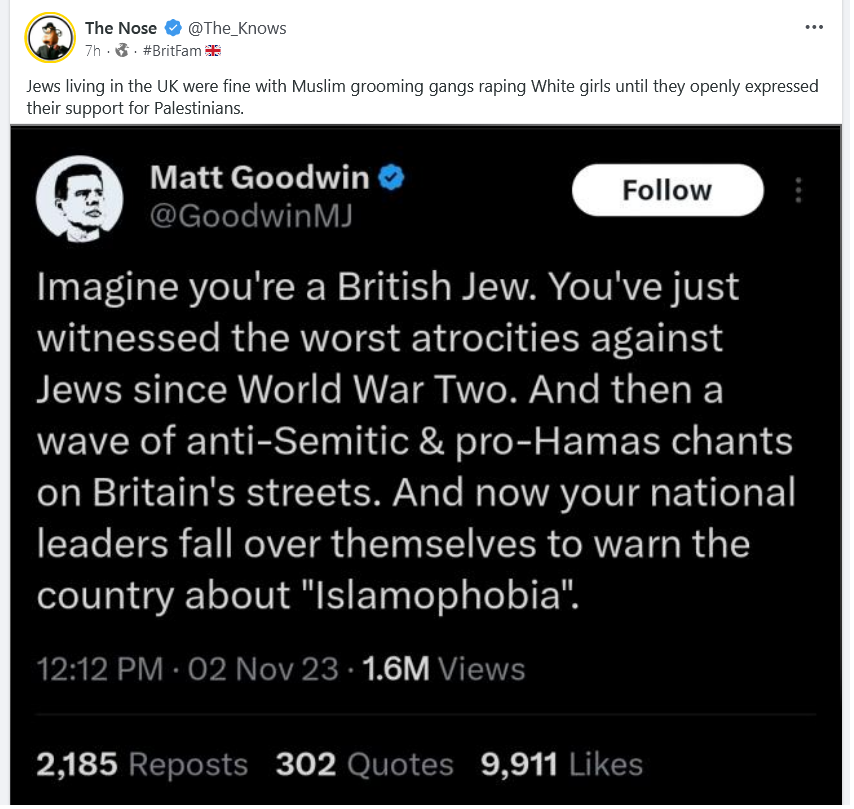Click the Follow button
Viewport: 854px width, 809px height.
tap(667, 190)
